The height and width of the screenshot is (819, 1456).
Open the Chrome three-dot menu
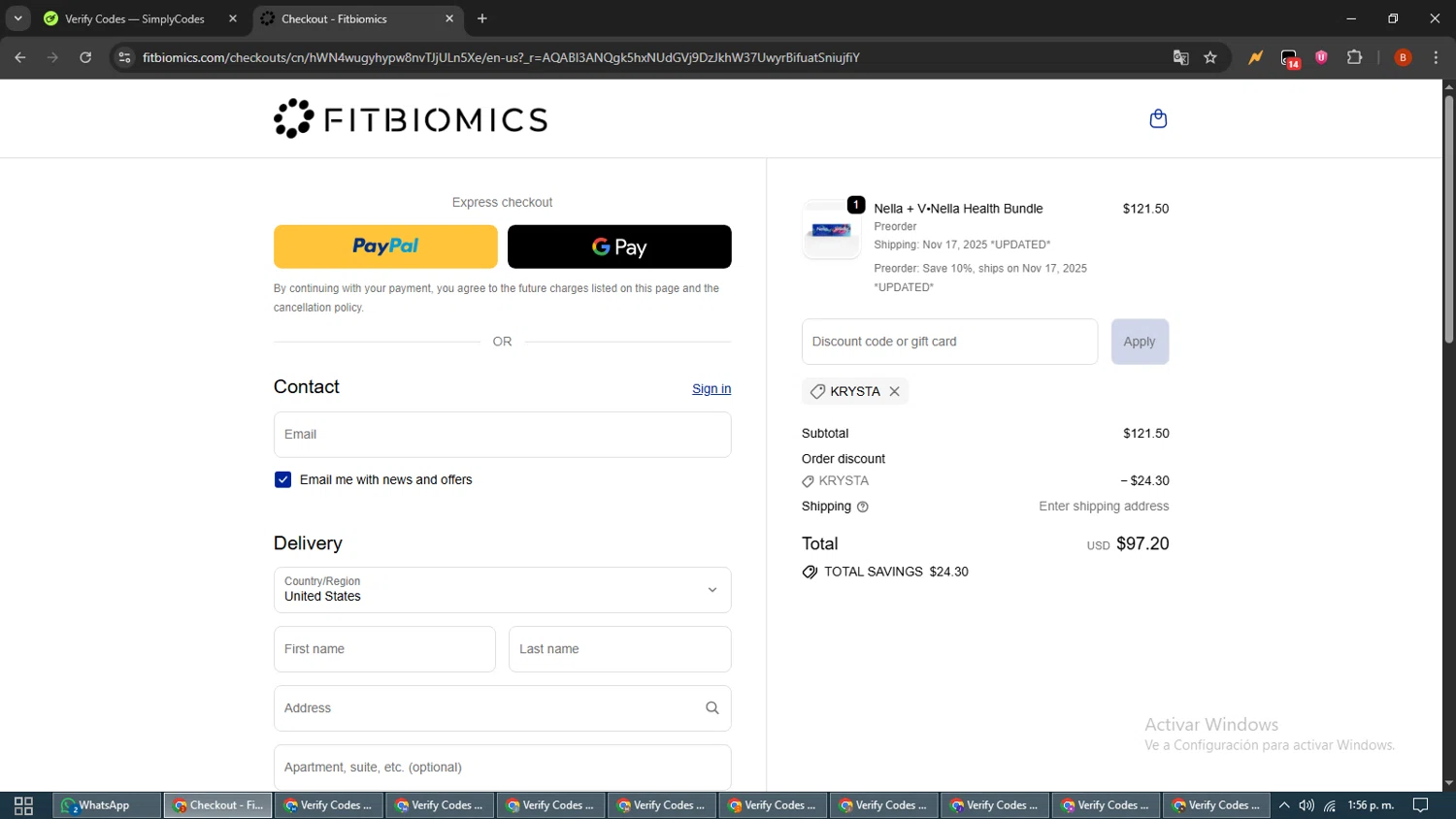click(1437, 57)
